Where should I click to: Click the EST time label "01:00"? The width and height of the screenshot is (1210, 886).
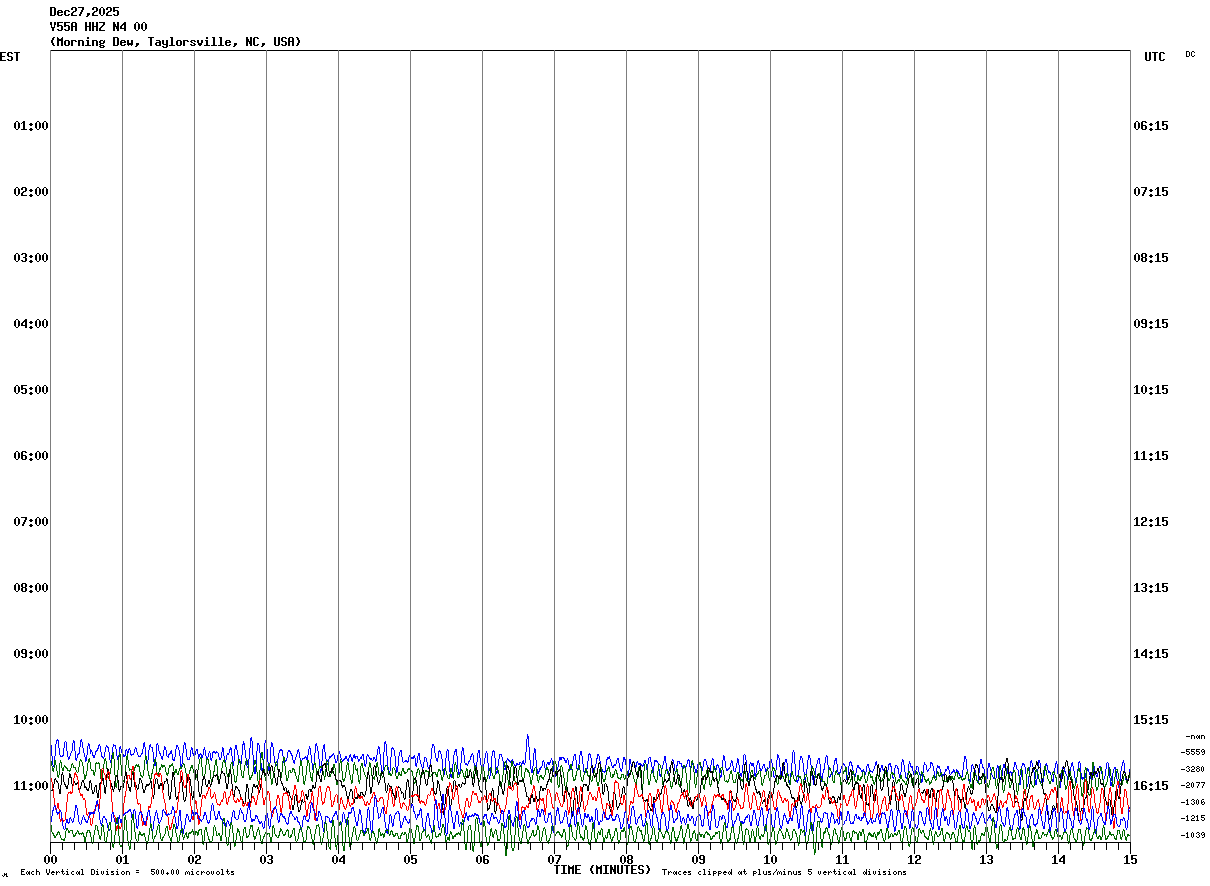point(31,126)
